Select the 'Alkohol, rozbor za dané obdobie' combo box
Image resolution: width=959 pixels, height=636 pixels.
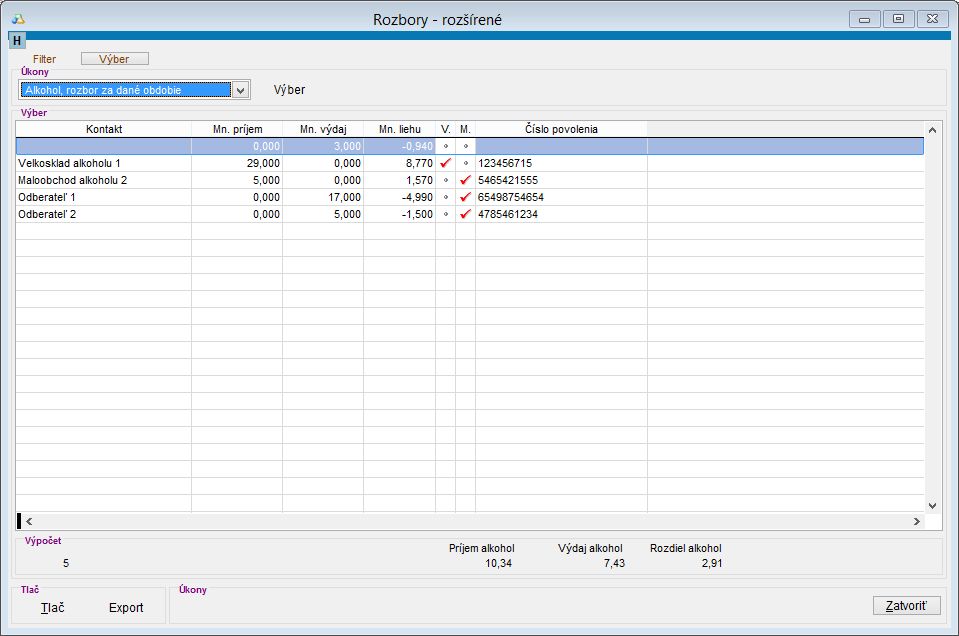coord(125,90)
